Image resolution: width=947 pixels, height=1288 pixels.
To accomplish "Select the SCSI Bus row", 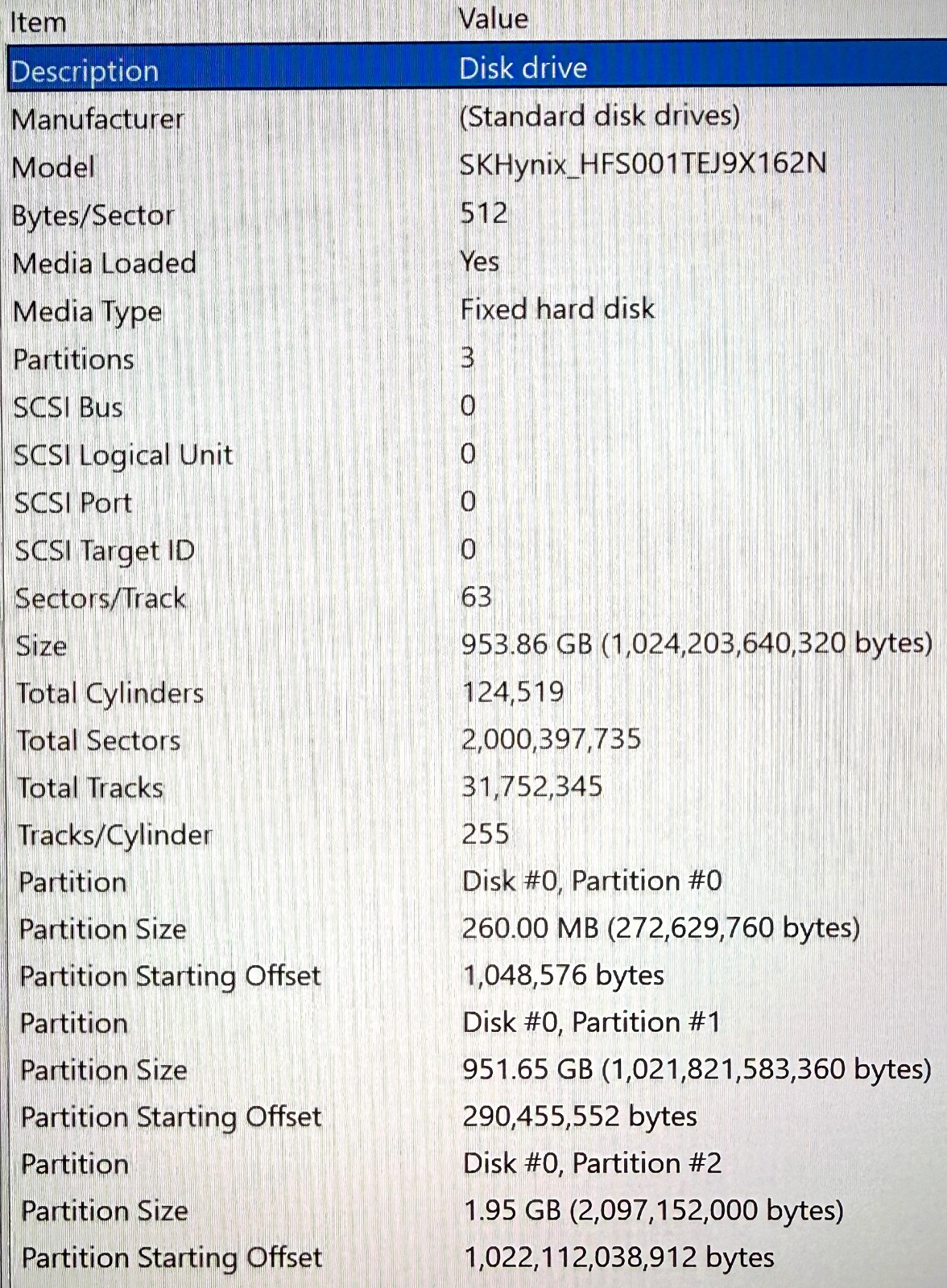I will tap(477, 407).
